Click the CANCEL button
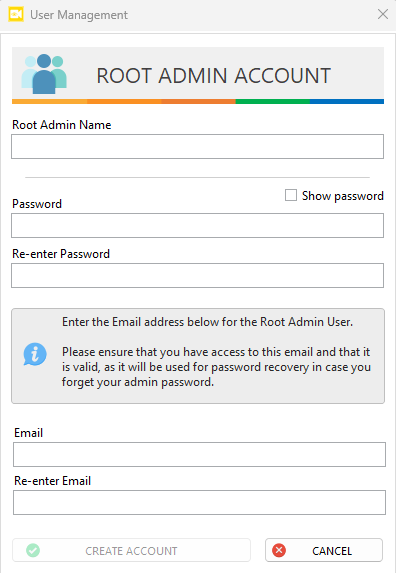Viewport: 396px width, 573px height. (x=324, y=550)
